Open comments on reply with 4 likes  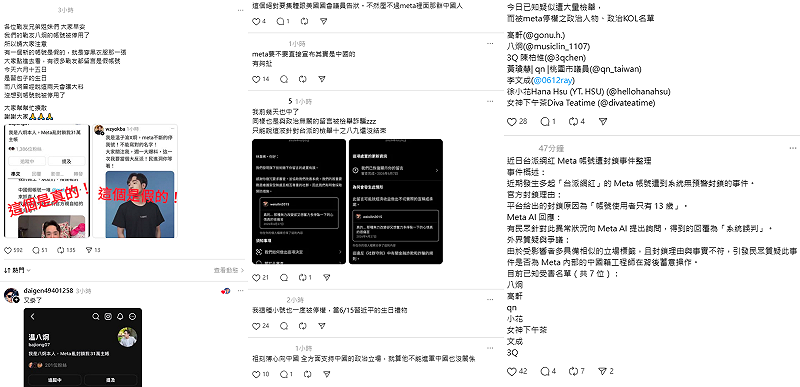tap(280, 21)
